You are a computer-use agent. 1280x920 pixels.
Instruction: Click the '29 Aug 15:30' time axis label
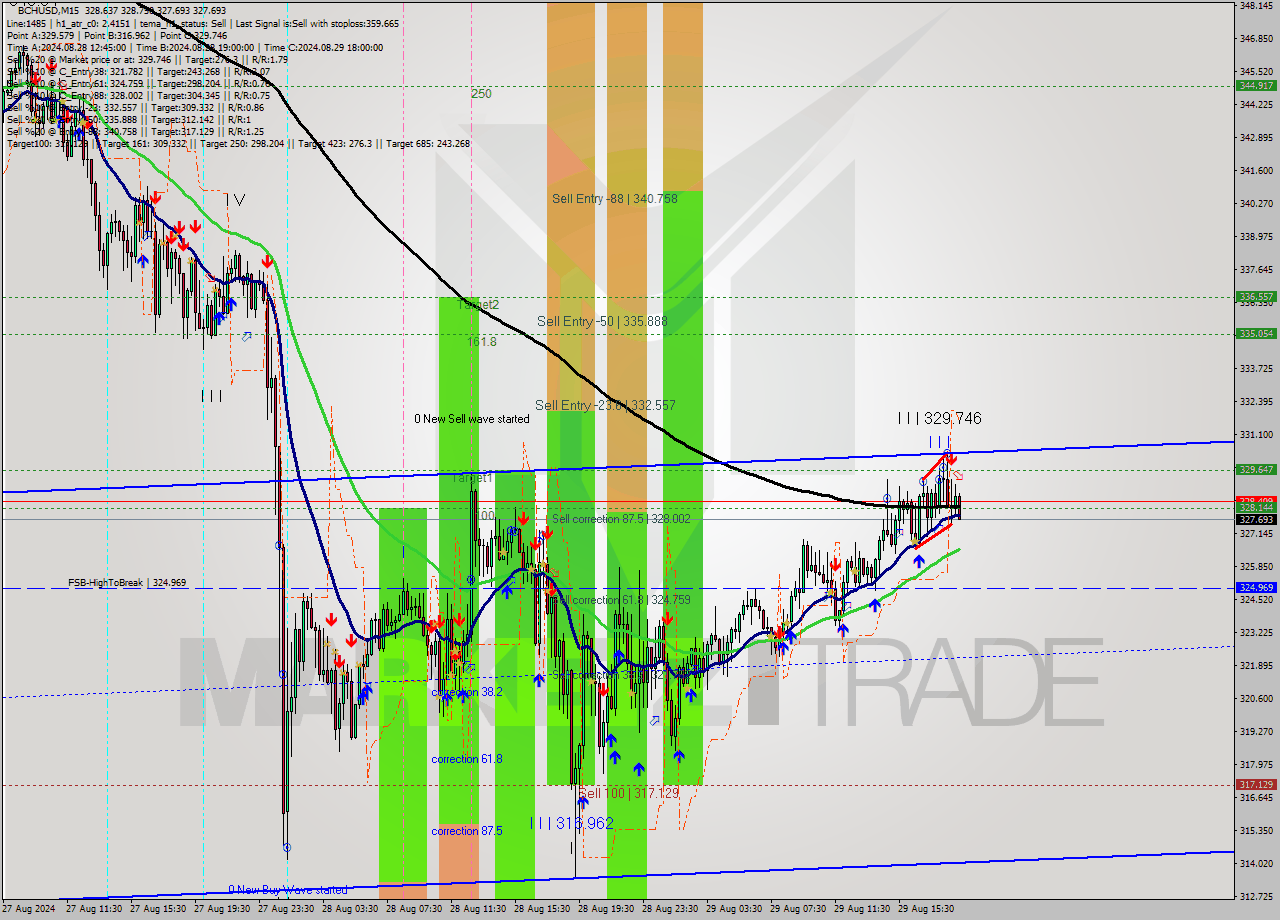(926, 910)
